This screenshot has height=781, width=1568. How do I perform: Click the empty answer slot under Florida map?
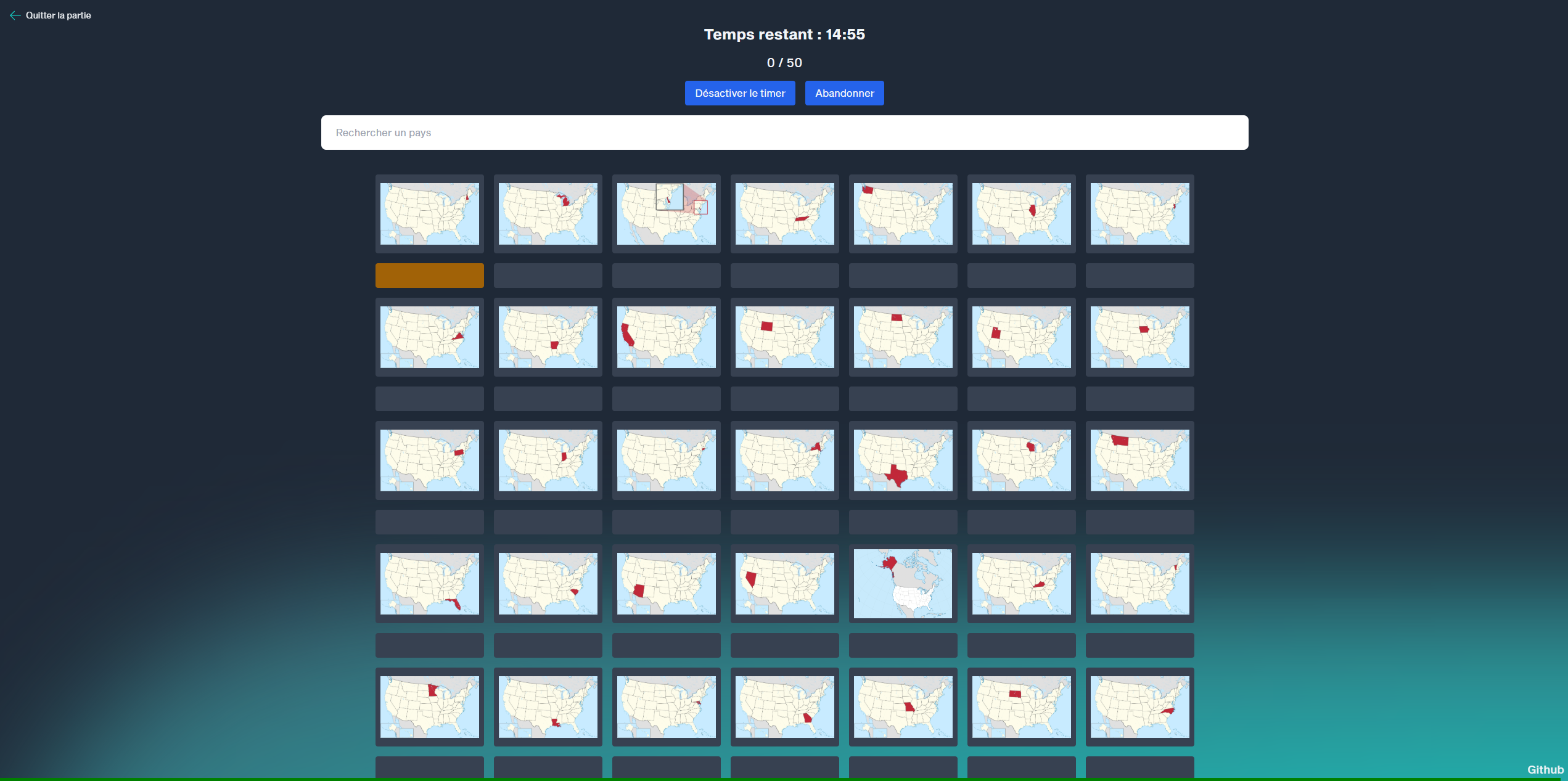point(430,645)
